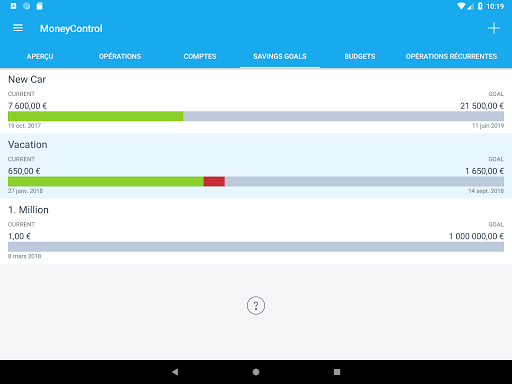This screenshot has width=512, height=384.
Task: Tap the Android back button
Action: [175, 372]
